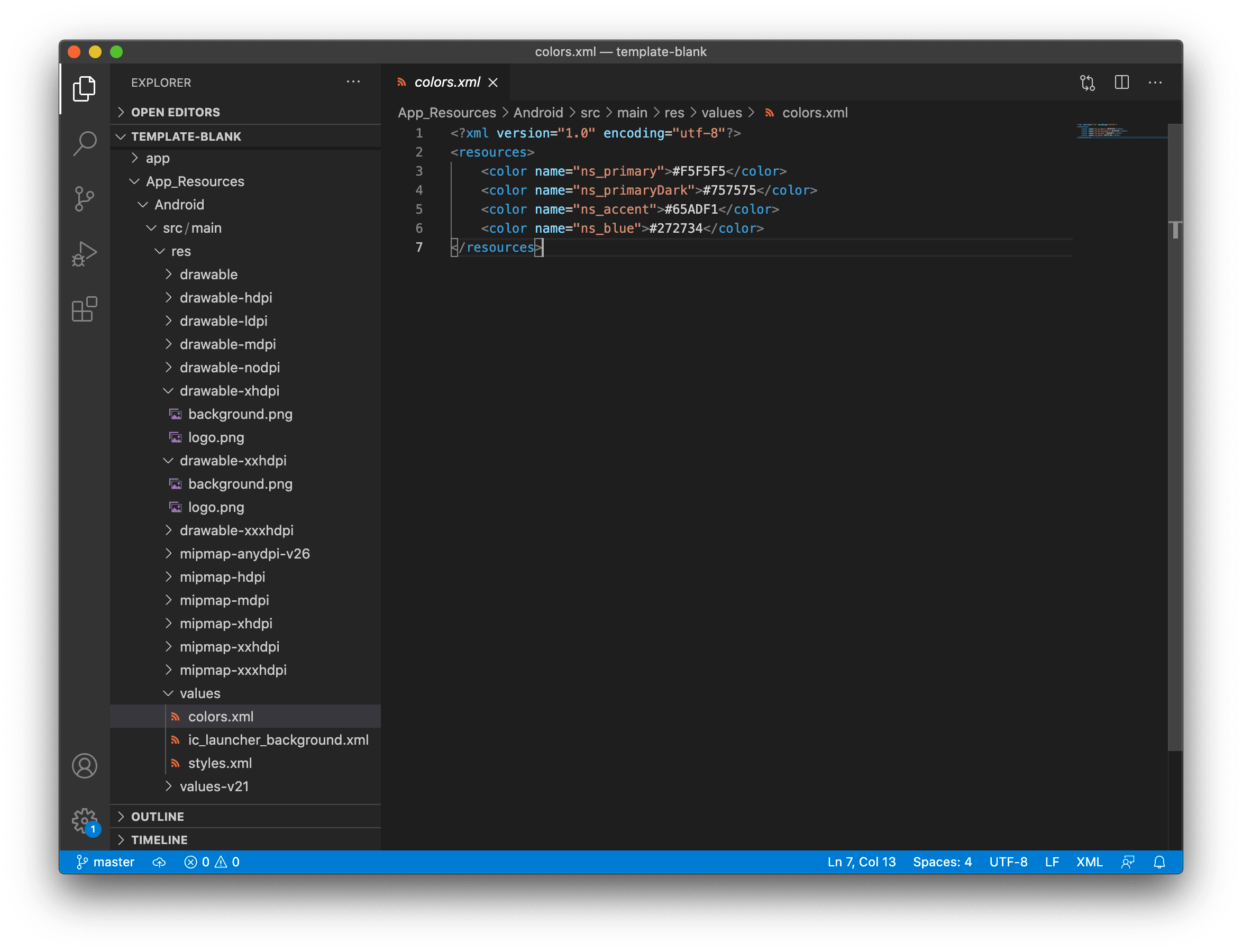Toggle the Explorer view in activity bar
This screenshot has width=1242, height=952.
(85, 88)
